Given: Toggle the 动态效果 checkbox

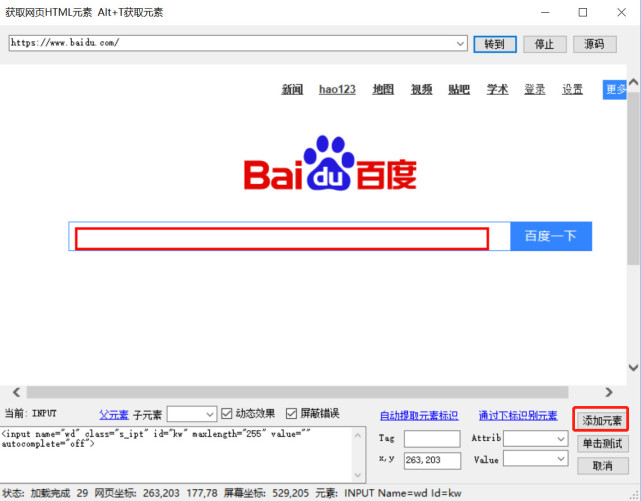Looking at the screenshot, I should tap(226, 414).
